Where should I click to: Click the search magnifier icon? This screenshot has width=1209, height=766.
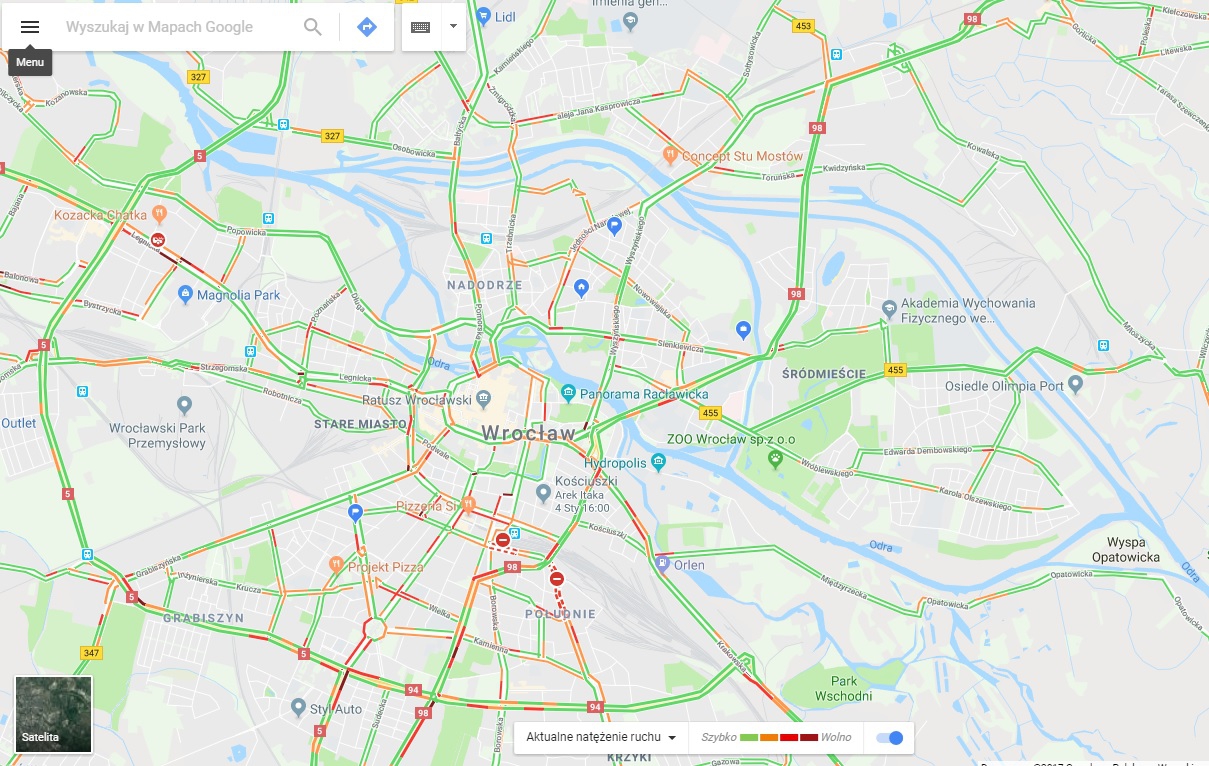pos(313,27)
